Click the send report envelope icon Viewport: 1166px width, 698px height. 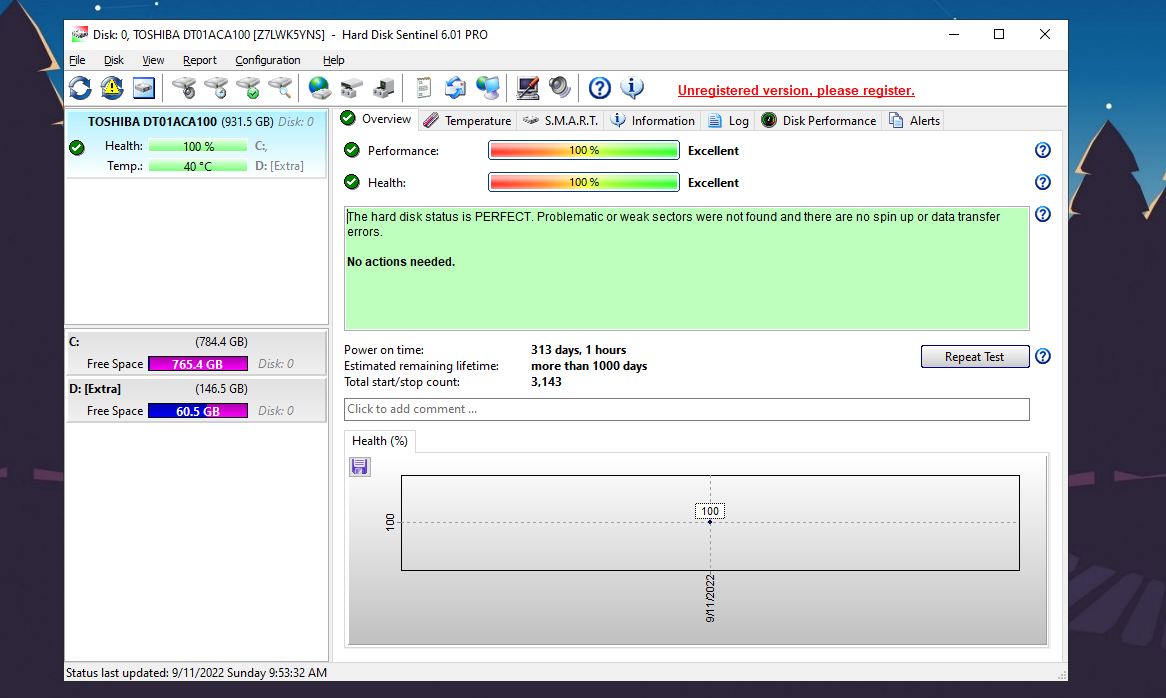click(x=455, y=88)
